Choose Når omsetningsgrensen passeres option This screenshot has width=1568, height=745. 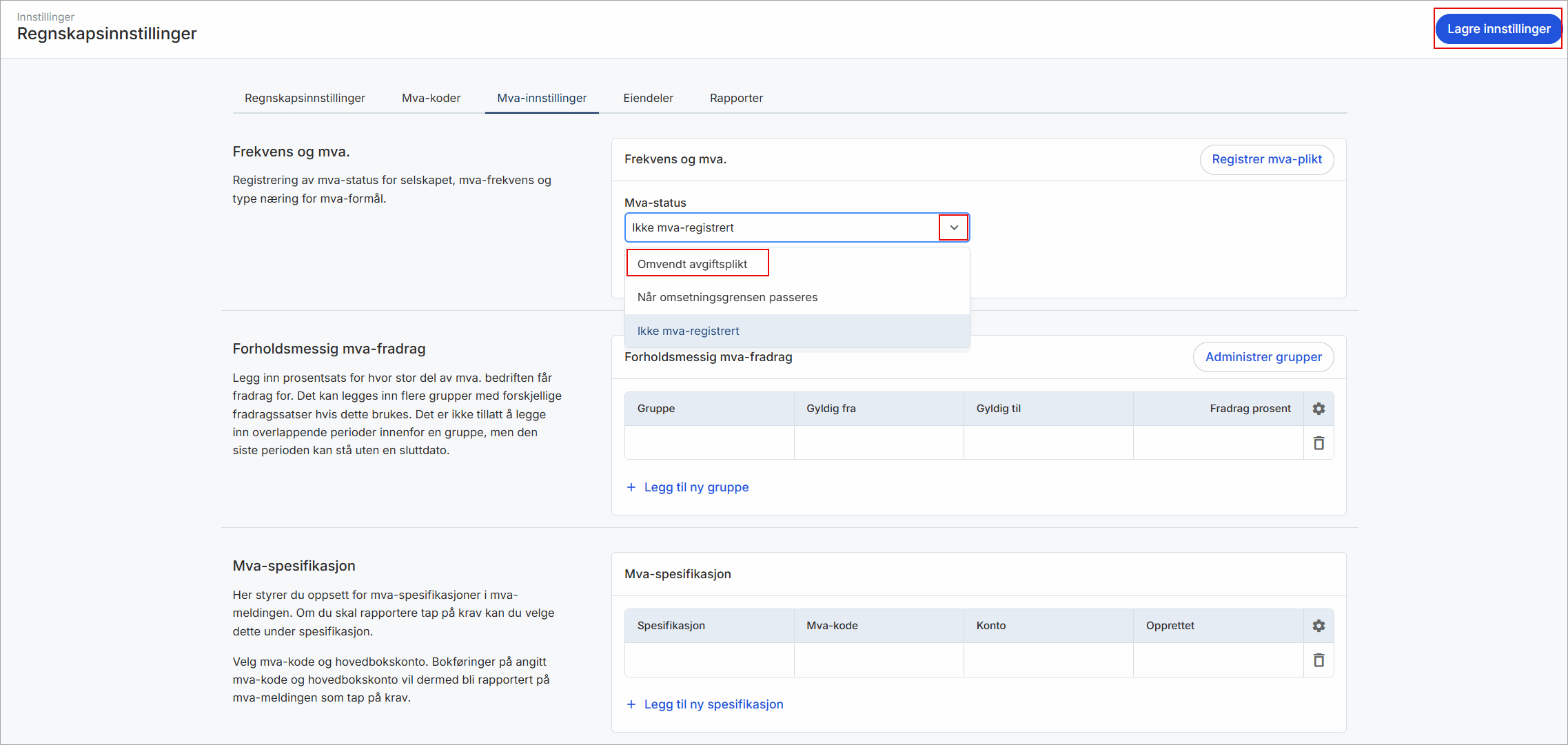pyautogui.click(x=727, y=297)
